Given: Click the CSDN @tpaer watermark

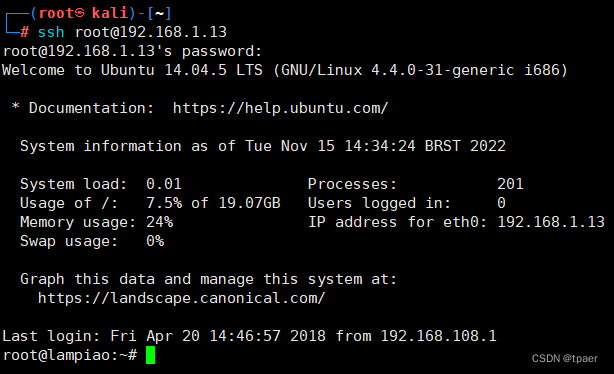Looking at the screenshot, I should [x=565, y=358].
